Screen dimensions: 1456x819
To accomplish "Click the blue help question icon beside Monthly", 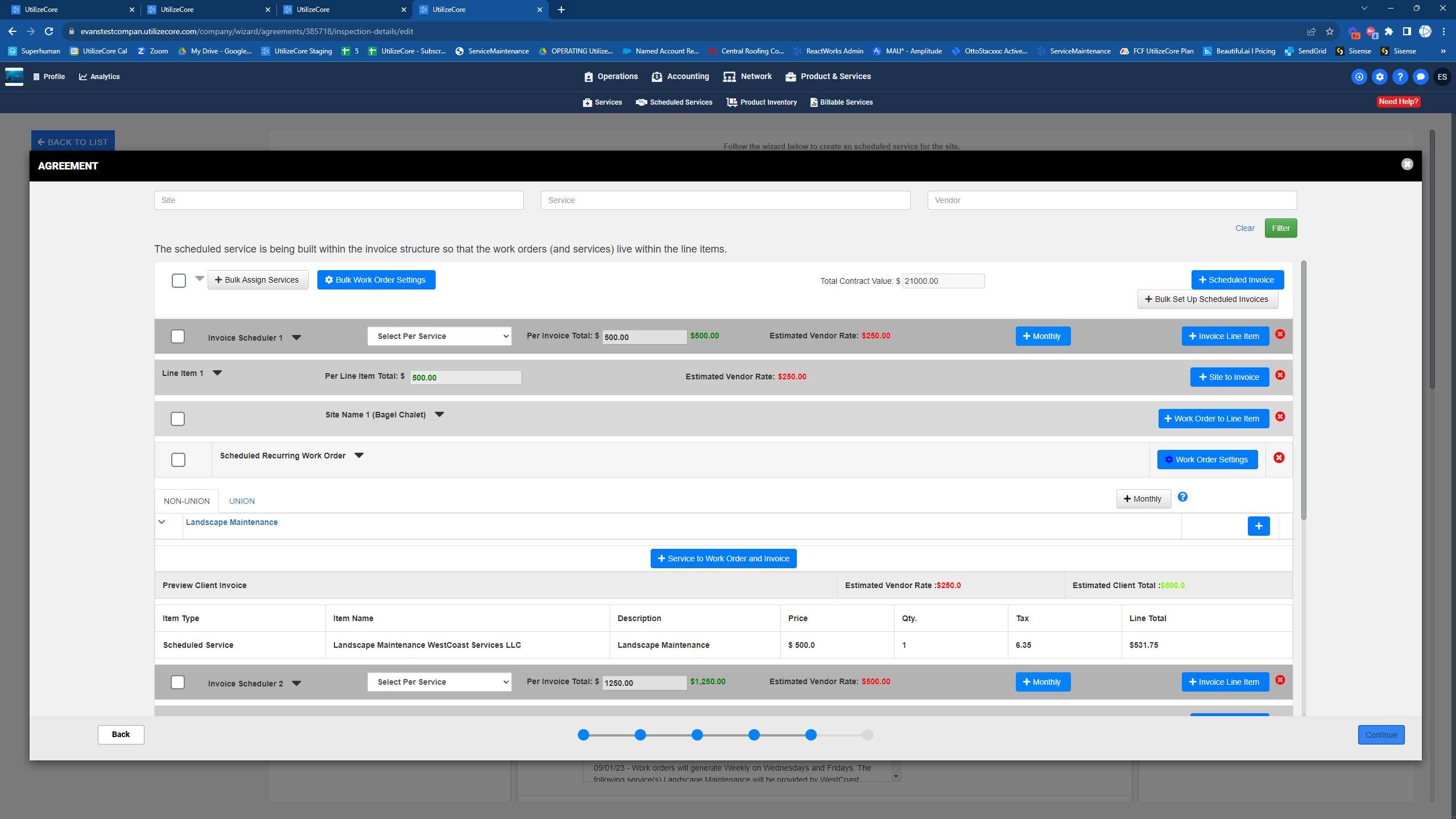I will [x=1182, y=497].
